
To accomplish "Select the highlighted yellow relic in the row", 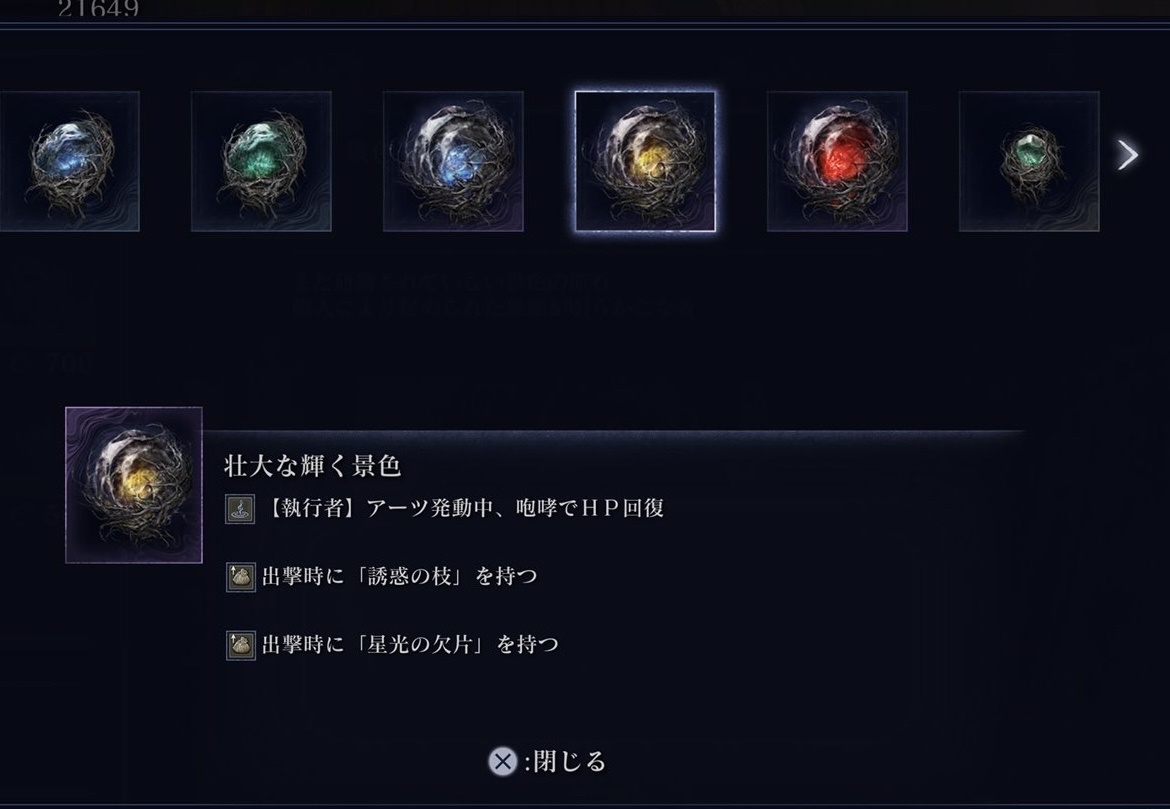I will pyautogui.click(x=645, y=161).
